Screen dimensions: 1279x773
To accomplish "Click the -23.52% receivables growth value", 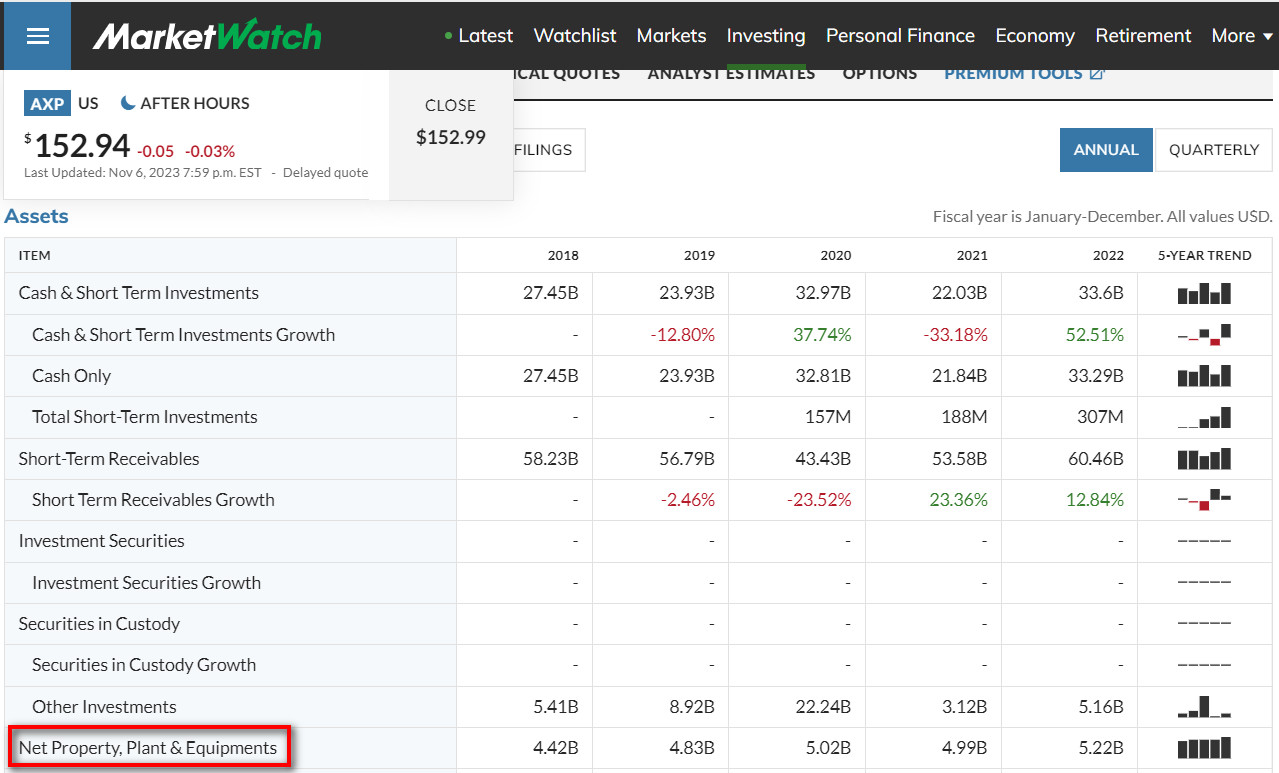I will 819,500.
